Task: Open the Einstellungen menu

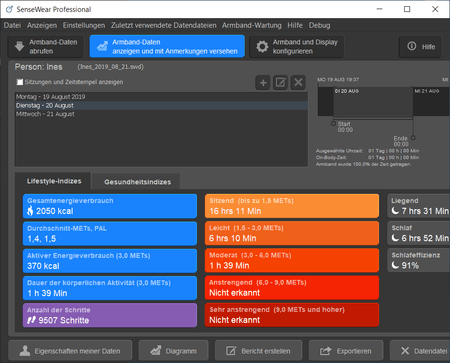Action: 84,25
